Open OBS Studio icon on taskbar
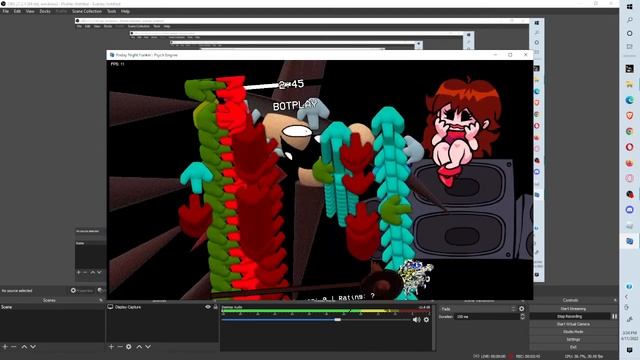The height and width of the screenshot is (360, 640). point(629,194)
